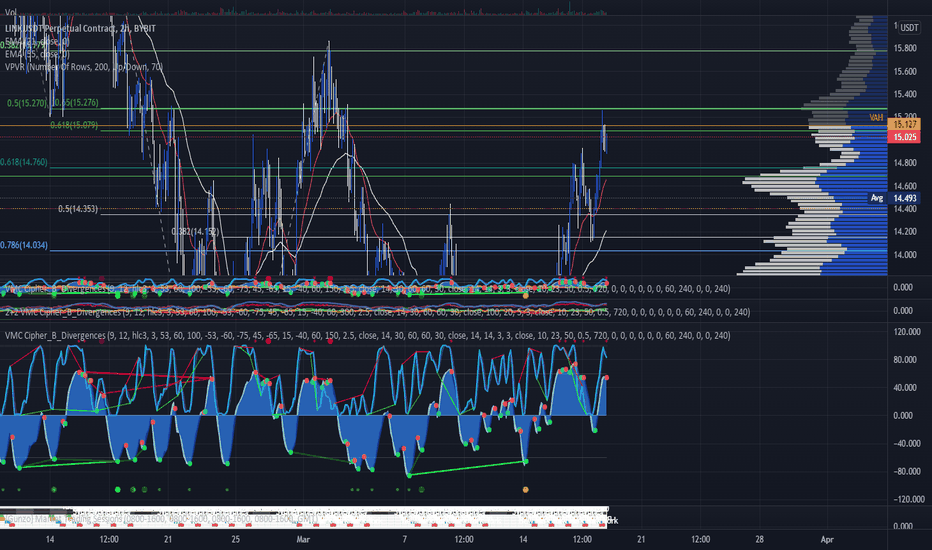Click the 15.600 price scale value

coord(905,71)
